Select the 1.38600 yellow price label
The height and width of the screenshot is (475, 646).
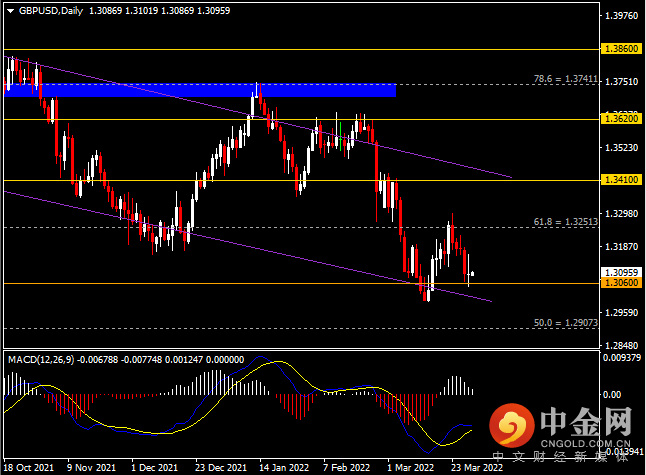[x=622, y=49]
